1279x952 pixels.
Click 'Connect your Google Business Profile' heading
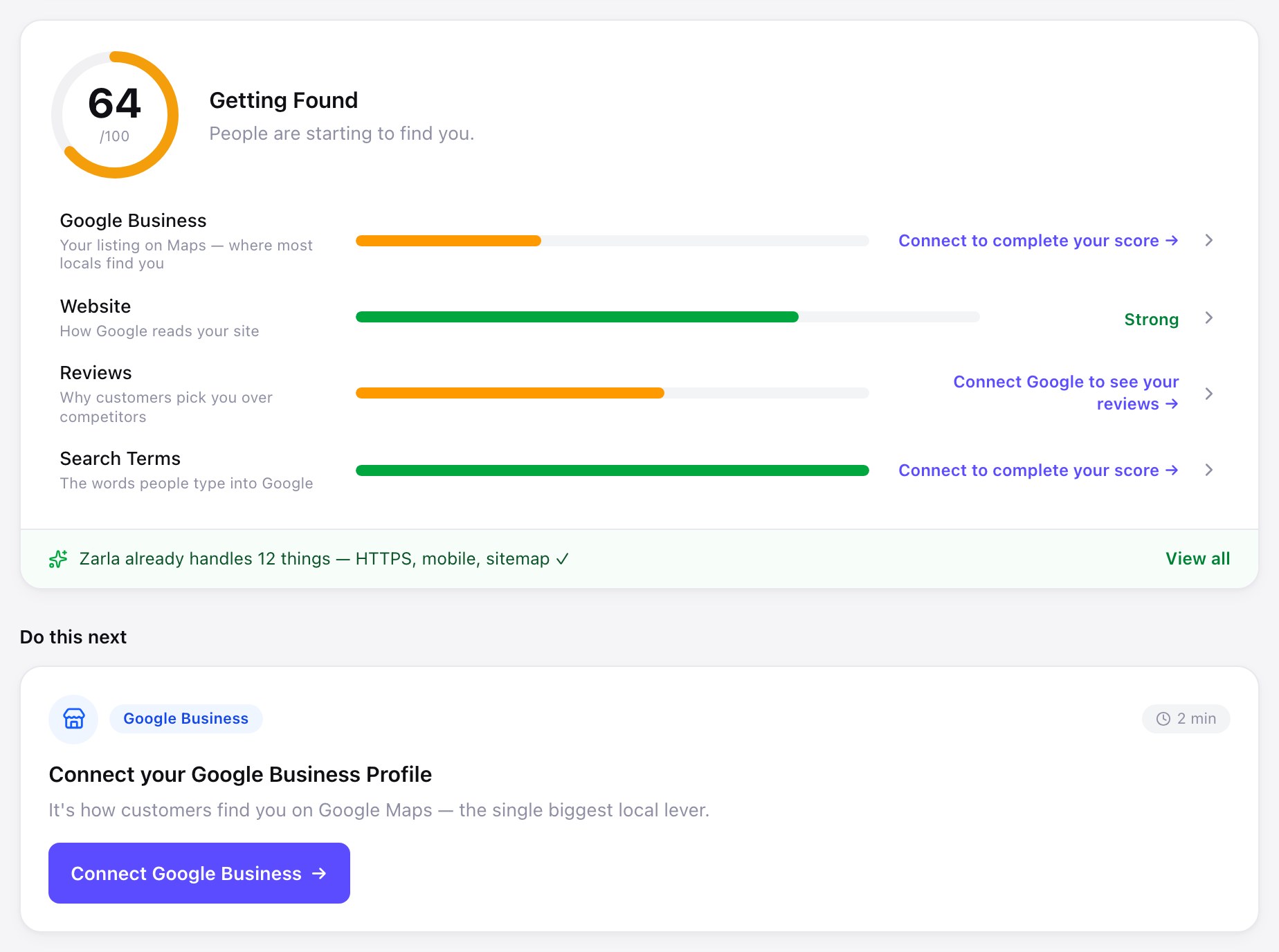click(x=240, y=774)
